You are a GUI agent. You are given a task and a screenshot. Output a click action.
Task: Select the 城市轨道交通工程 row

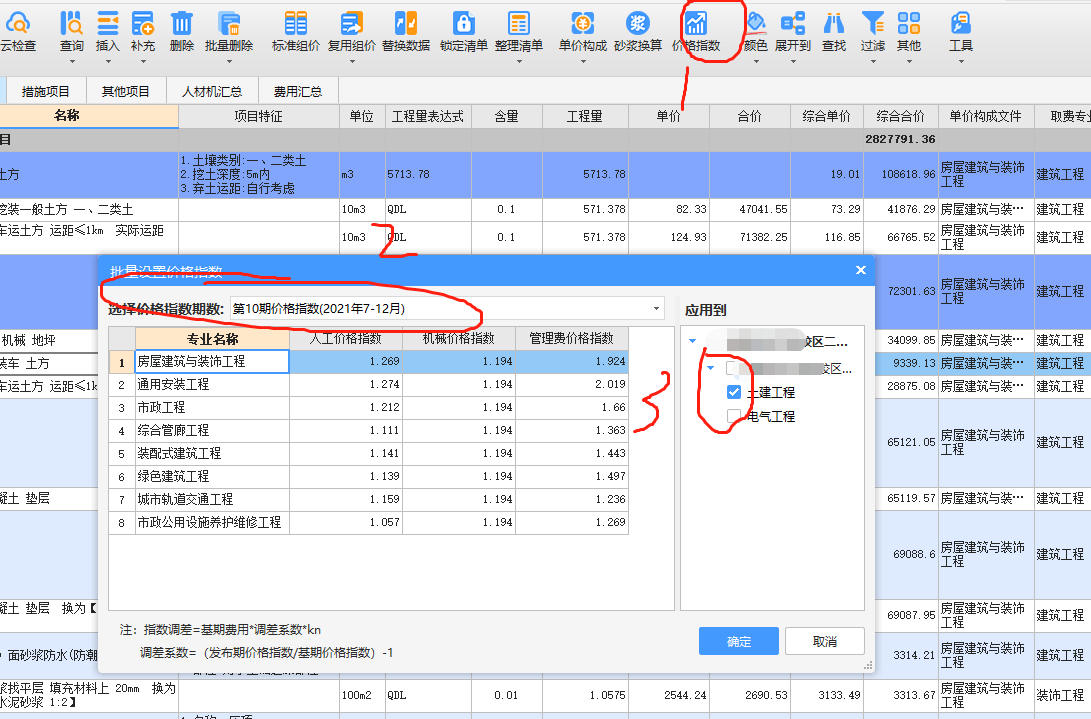click(x=369, y=499)
